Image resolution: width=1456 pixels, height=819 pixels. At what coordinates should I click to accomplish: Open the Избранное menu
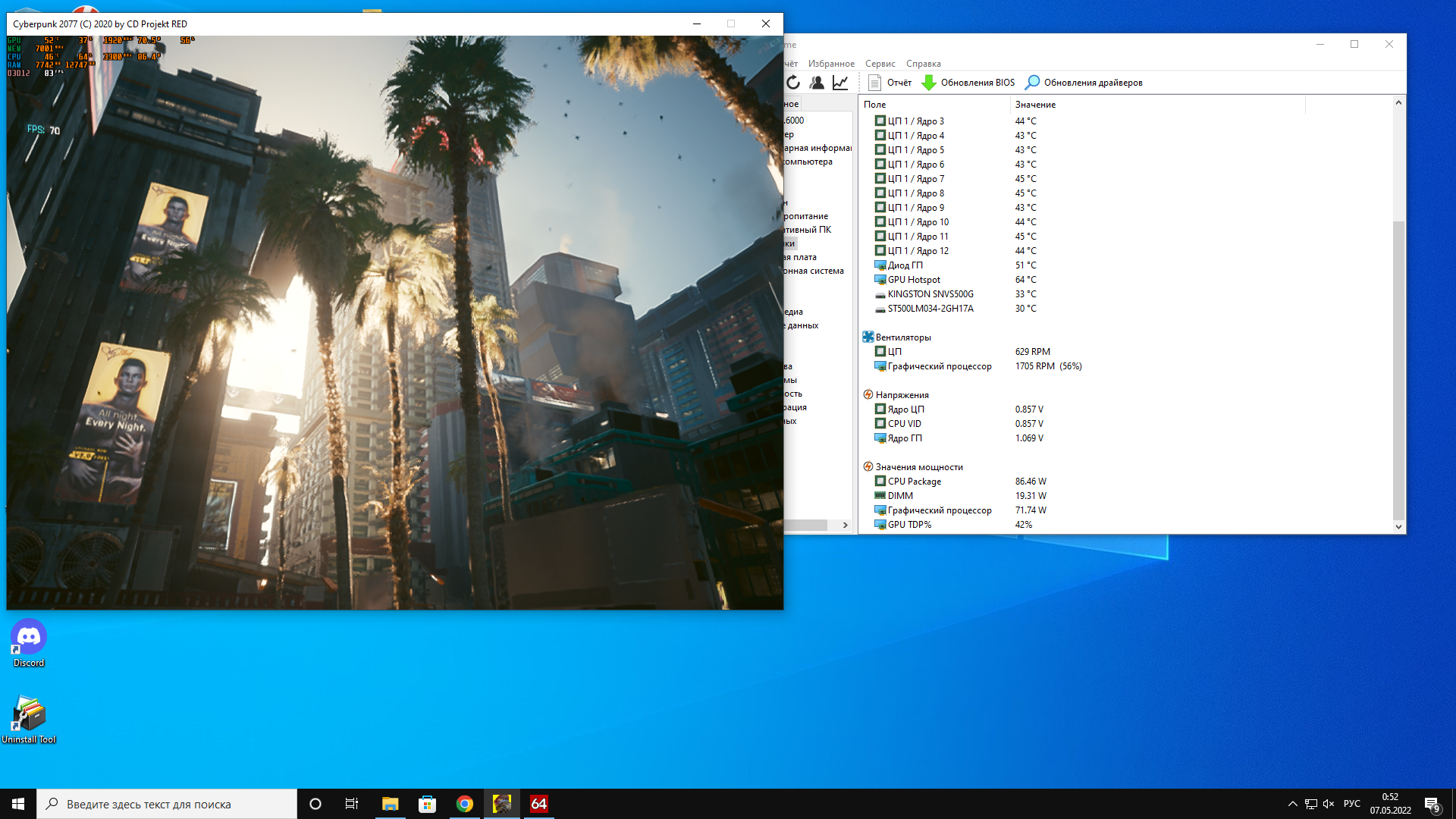coord(831,64)
